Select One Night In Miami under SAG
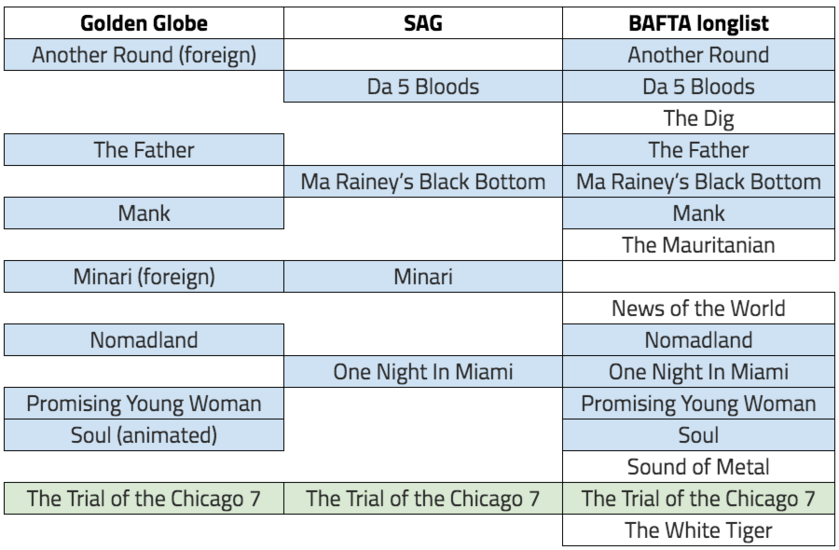 pos(422,372)
